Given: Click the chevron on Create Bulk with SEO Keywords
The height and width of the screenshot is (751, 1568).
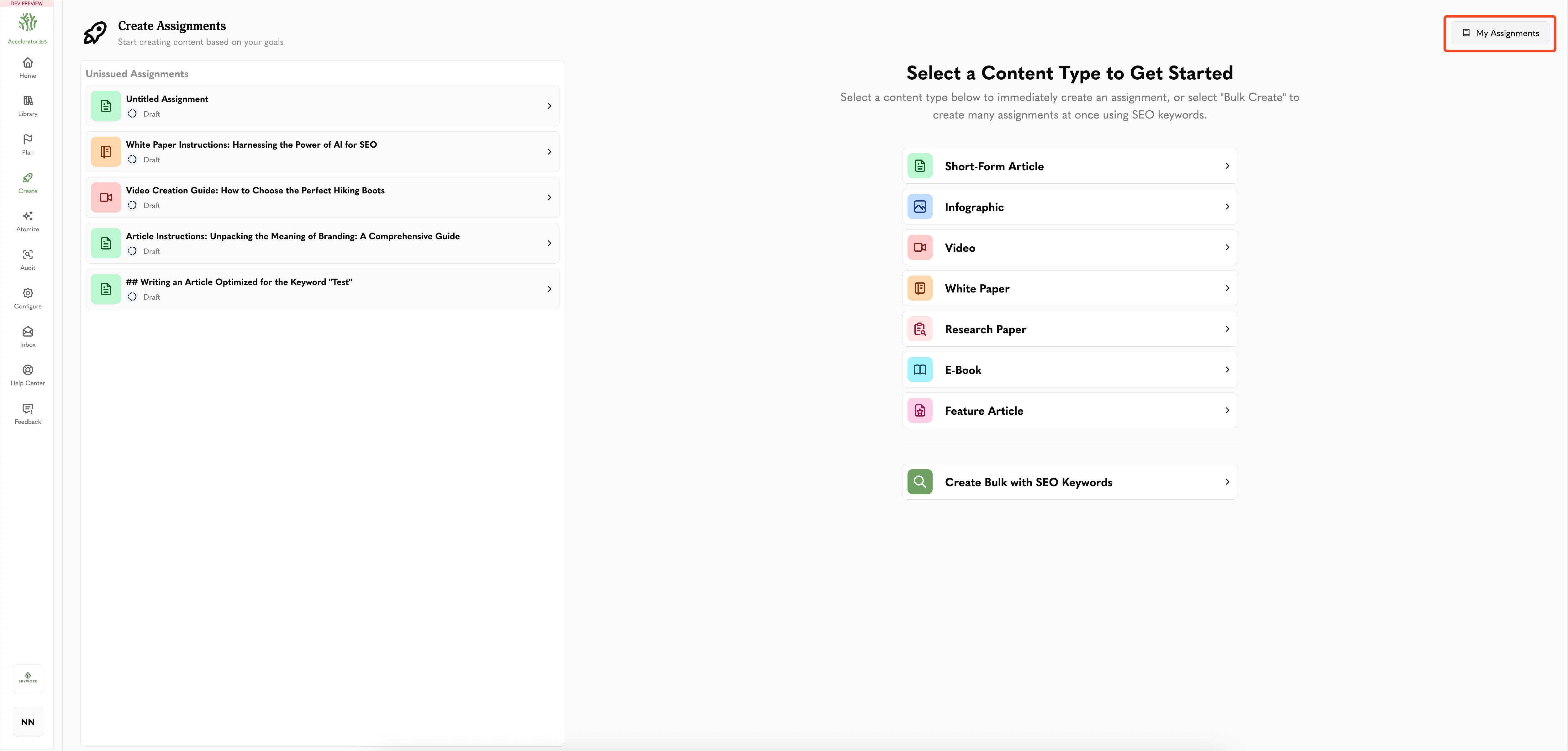Looking at the screenshot, I should click(x=1227, y=482).
